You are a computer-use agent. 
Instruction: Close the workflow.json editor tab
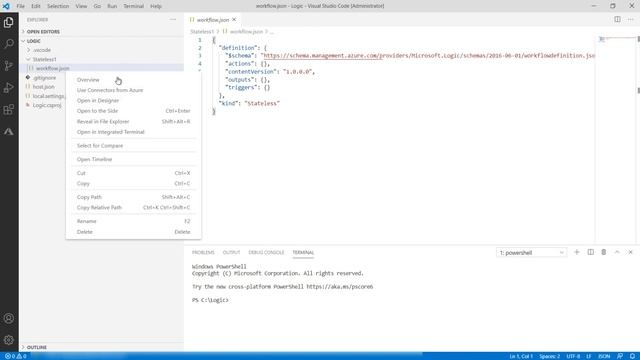point(234,20)
